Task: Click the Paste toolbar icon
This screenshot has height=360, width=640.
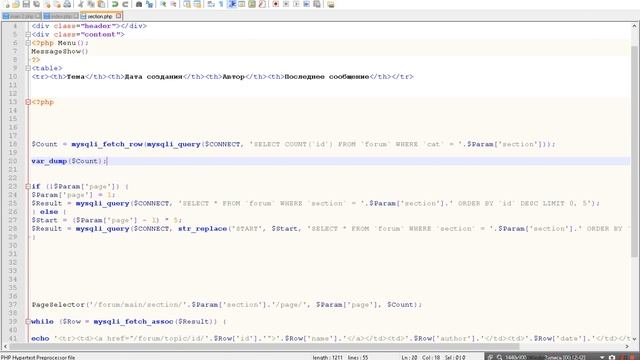Action: [101, 4]
